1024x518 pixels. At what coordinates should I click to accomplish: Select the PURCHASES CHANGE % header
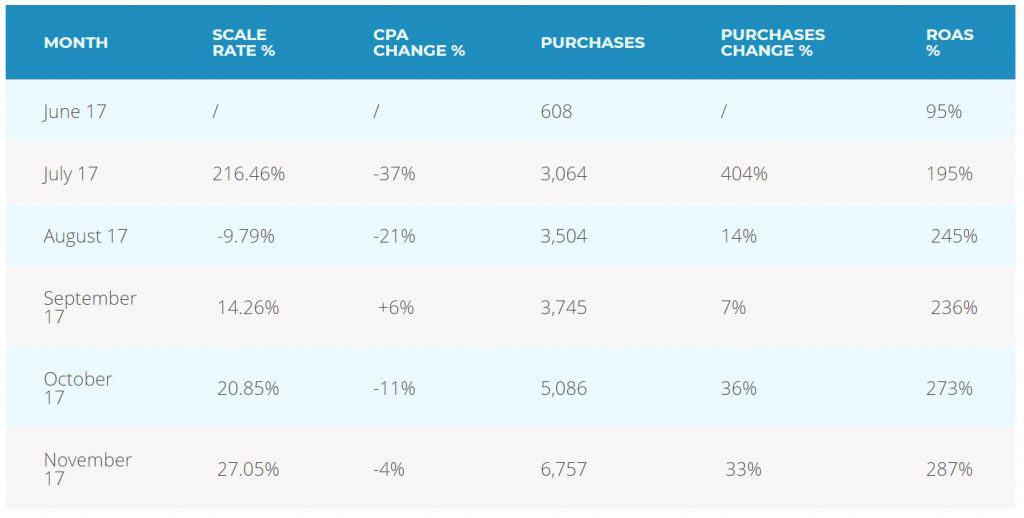click(773, 42)
